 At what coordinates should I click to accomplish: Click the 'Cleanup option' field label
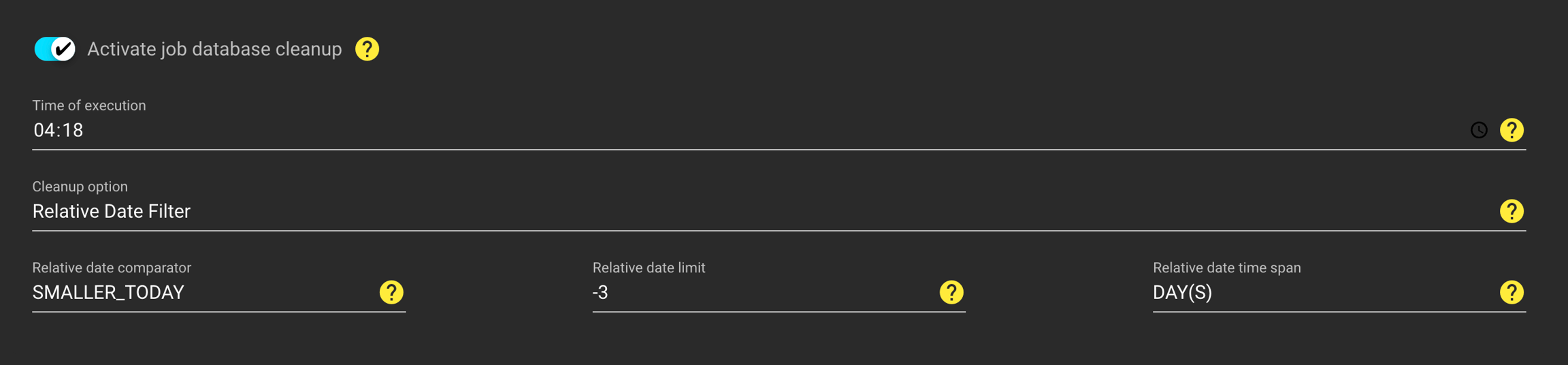tap(80, 187)
